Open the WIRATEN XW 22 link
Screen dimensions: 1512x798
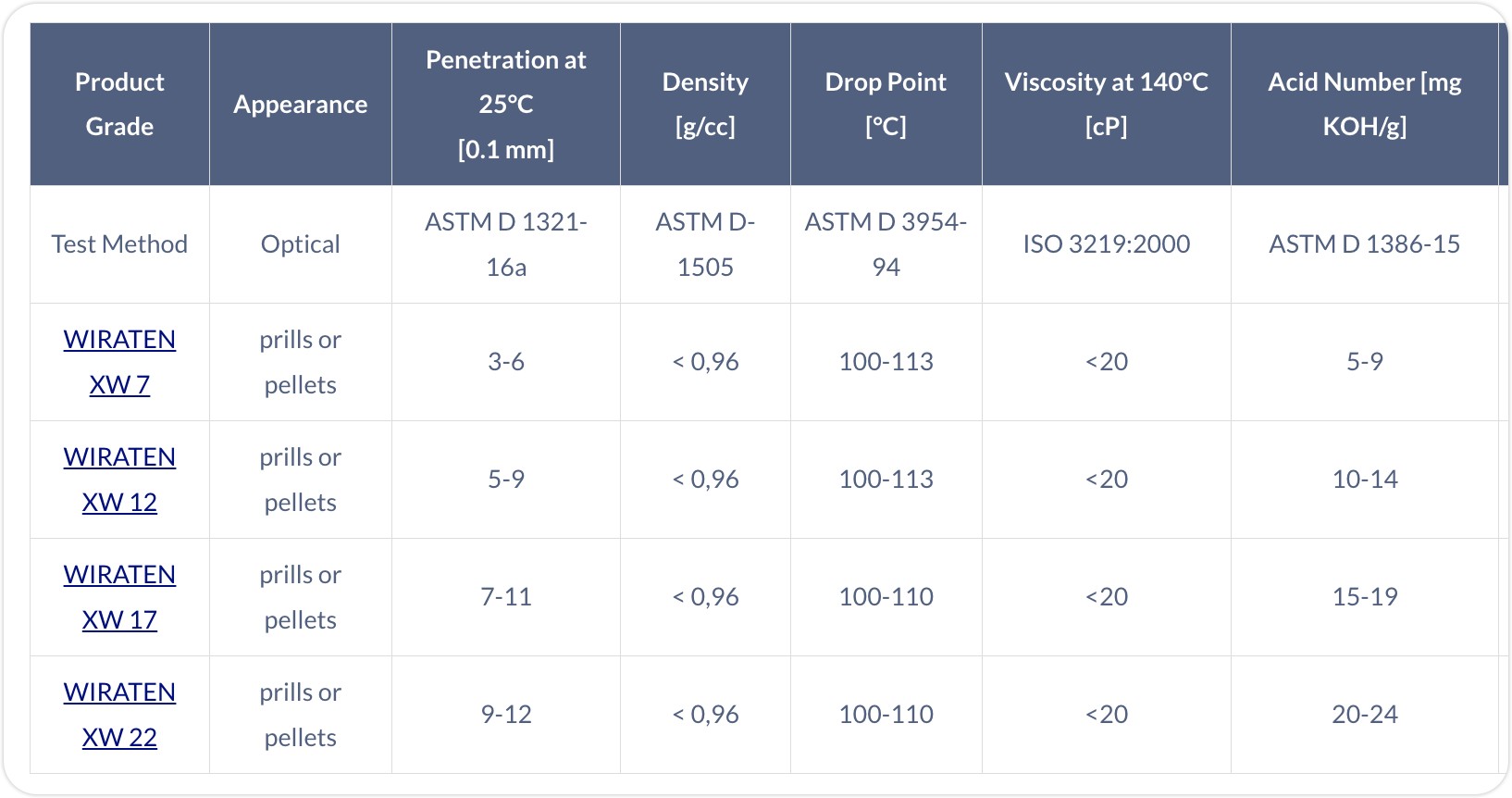click(119, 715)
